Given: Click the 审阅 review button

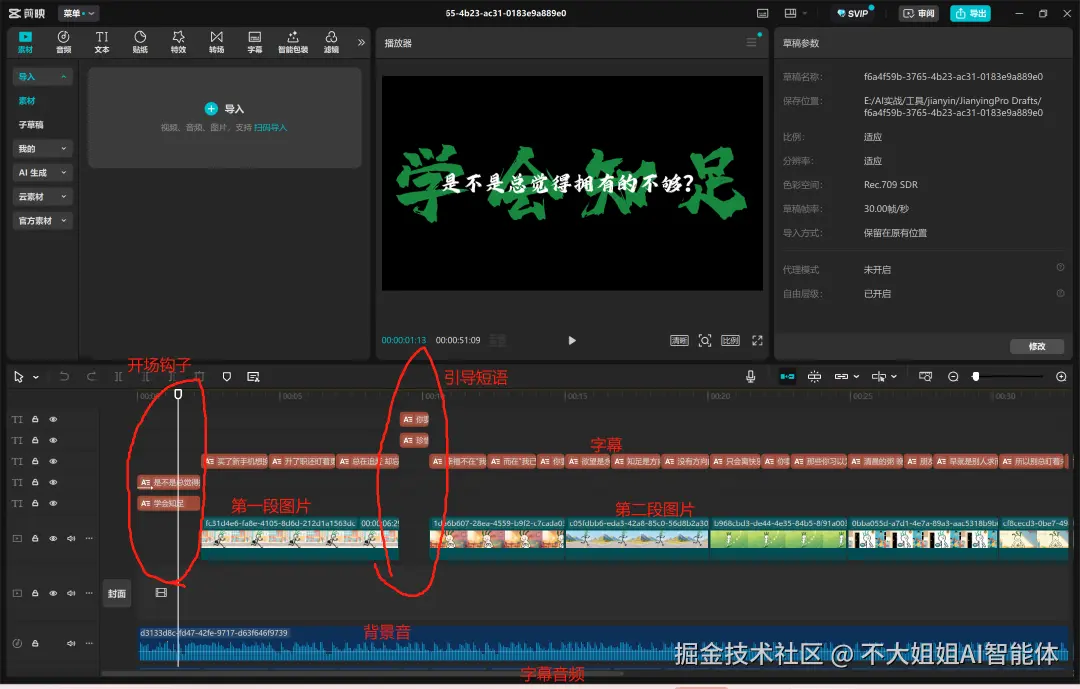Looking at the screenshot, I should [x=919, y=13].
